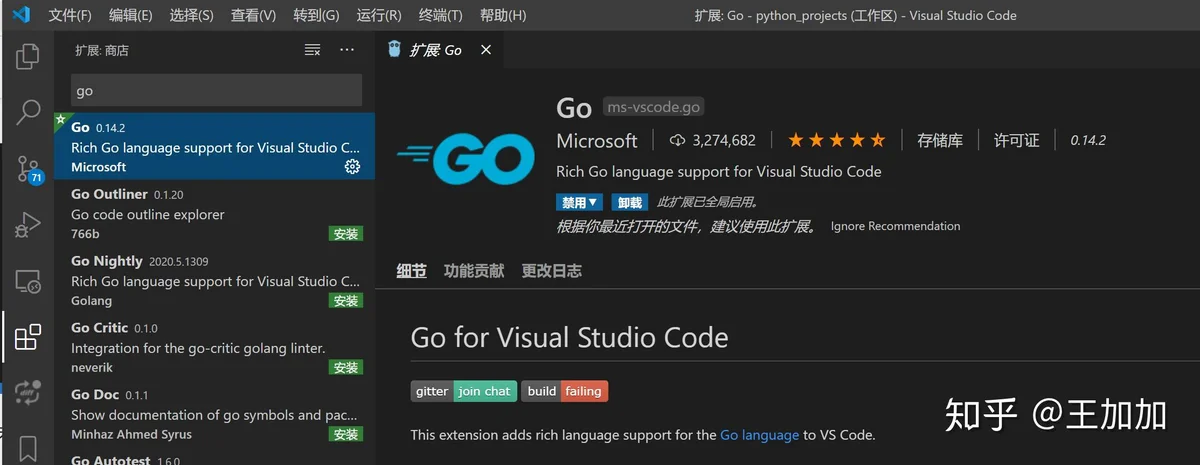Click the Go extension logo image
Screen dimensions: 1200x465
point(465,158)
